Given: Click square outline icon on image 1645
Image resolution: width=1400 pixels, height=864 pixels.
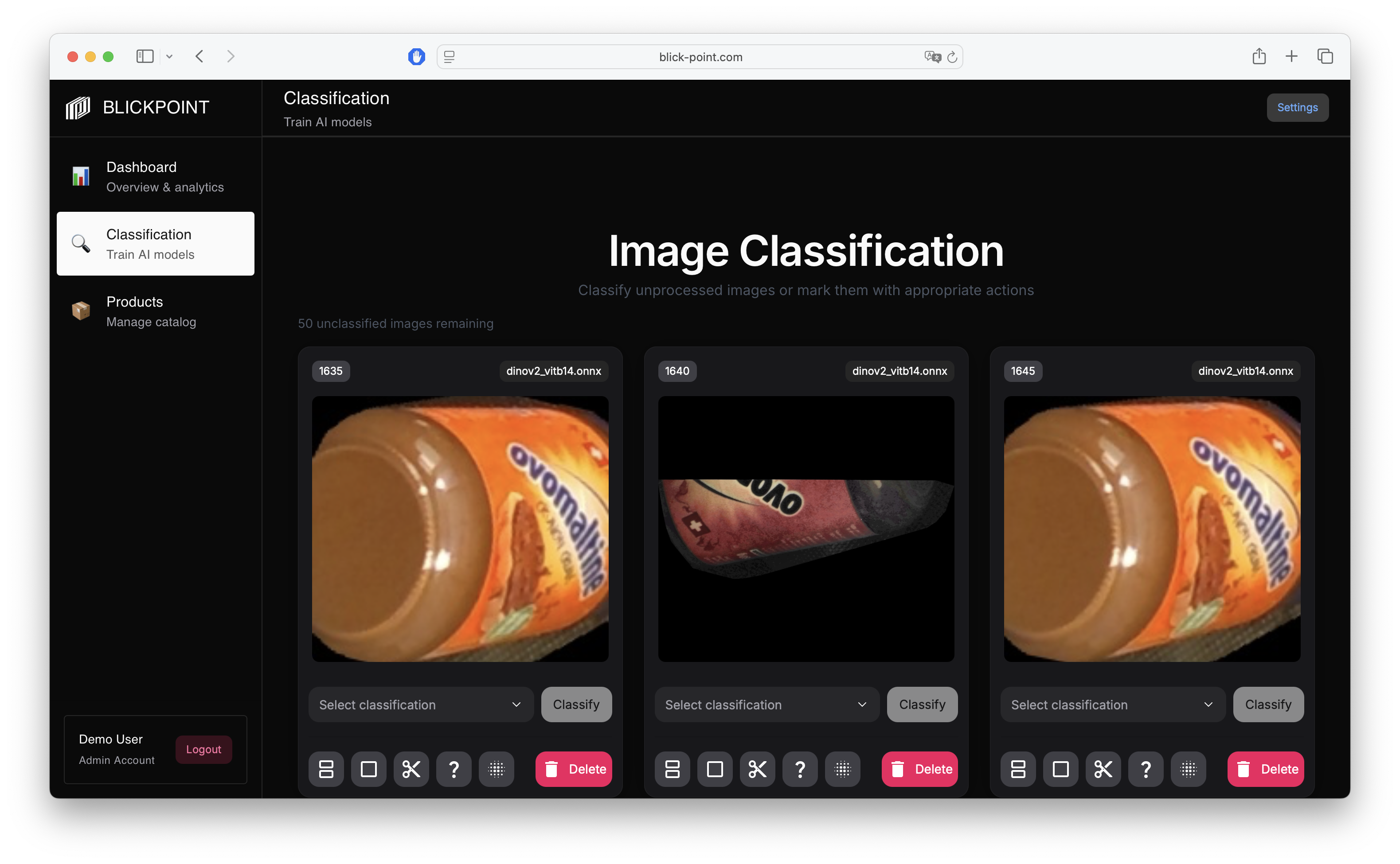Looking at the screenshot, I should coord(1060,769).
